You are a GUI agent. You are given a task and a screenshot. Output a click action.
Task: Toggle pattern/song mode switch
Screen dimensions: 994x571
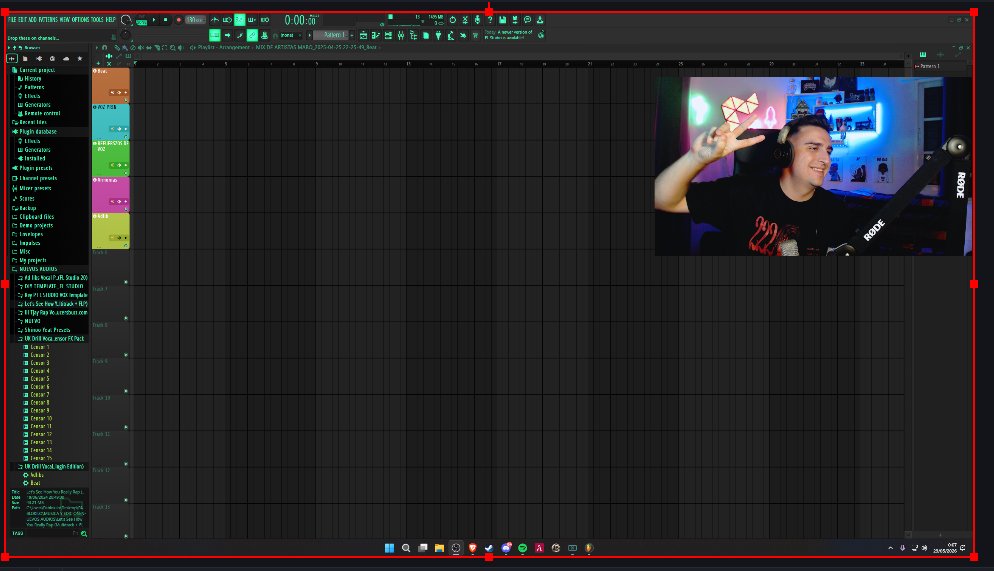point(141,22)
